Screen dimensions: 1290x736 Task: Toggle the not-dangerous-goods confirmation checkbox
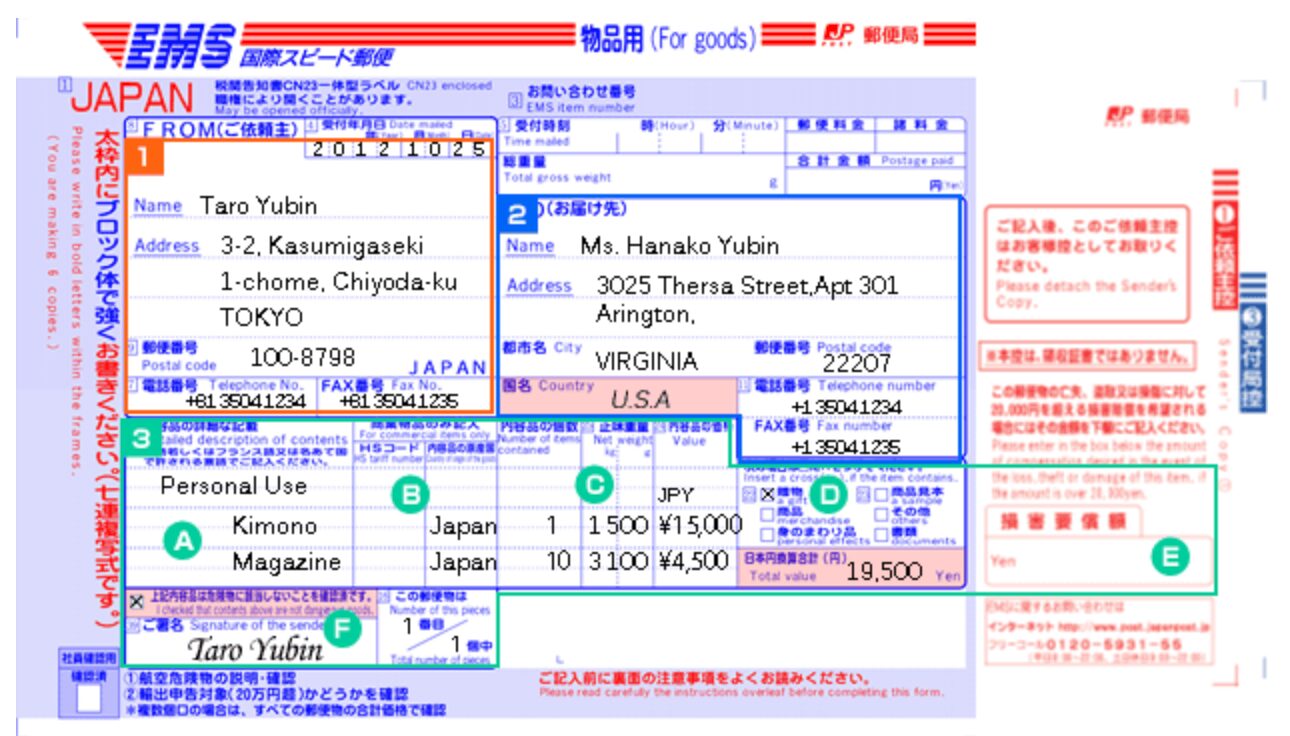click(136, 601)
